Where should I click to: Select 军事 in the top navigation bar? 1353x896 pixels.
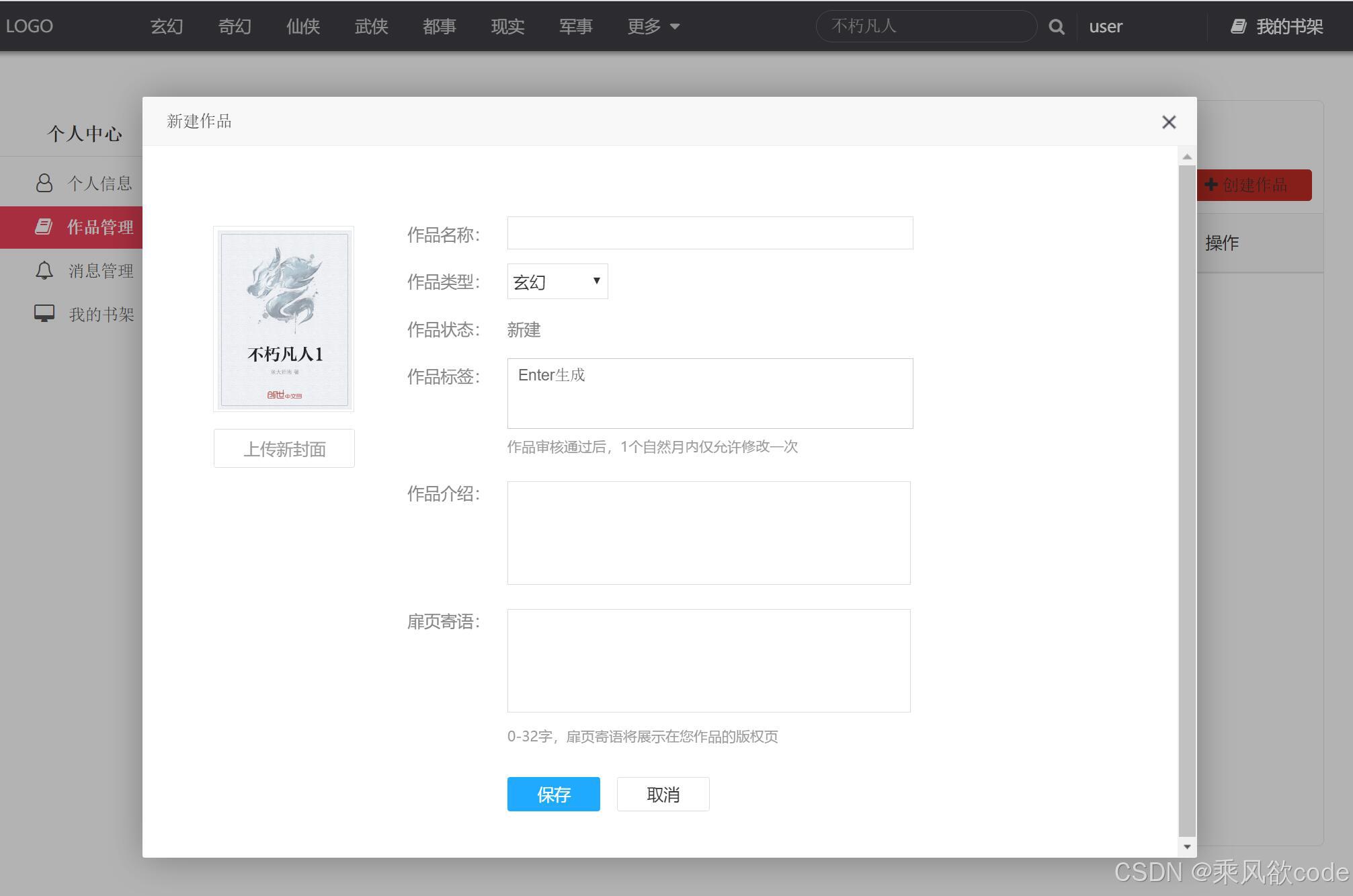pyautogui.click(x=575, y=26)
